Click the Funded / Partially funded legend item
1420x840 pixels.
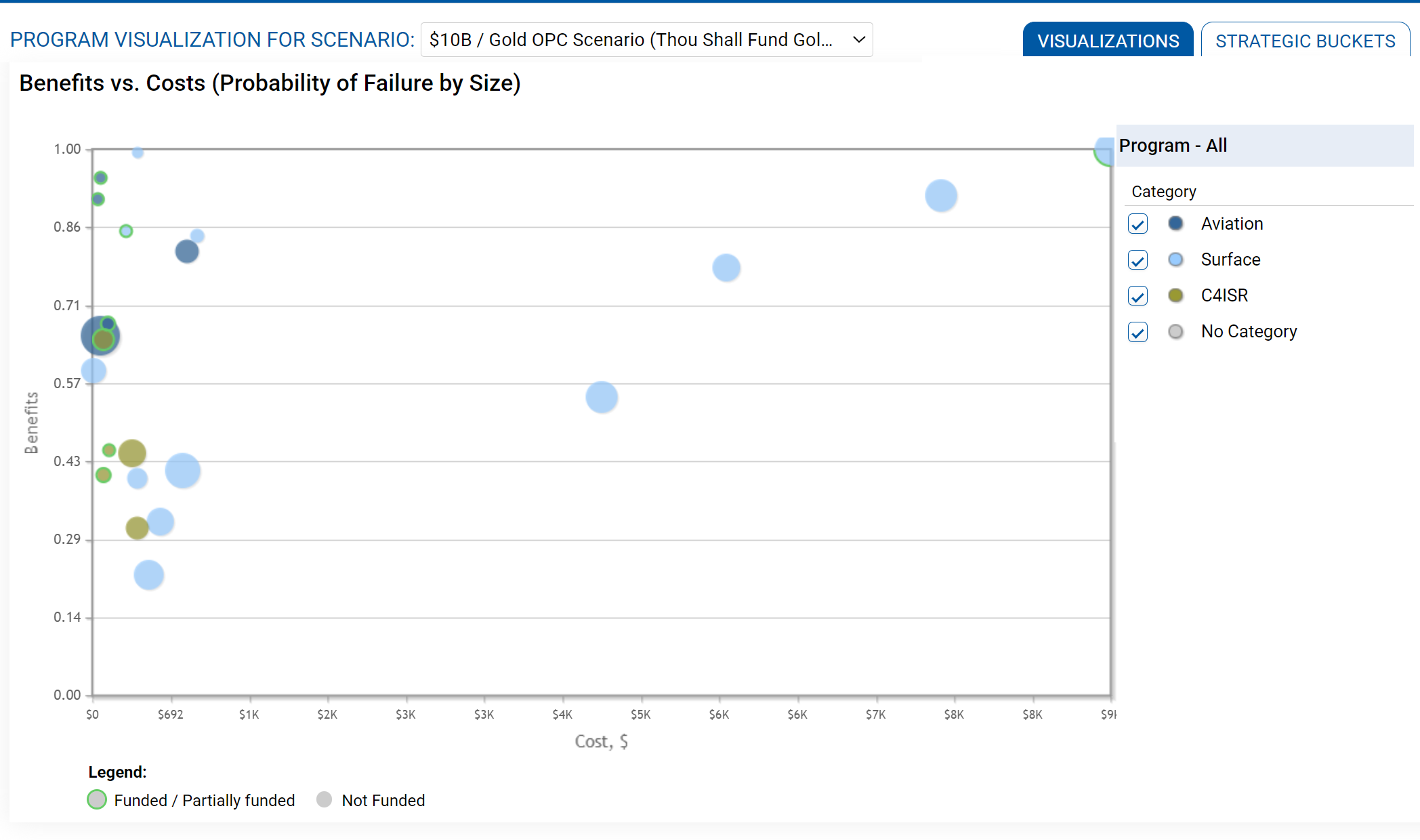pyautogui.click(x=192, y=800)
